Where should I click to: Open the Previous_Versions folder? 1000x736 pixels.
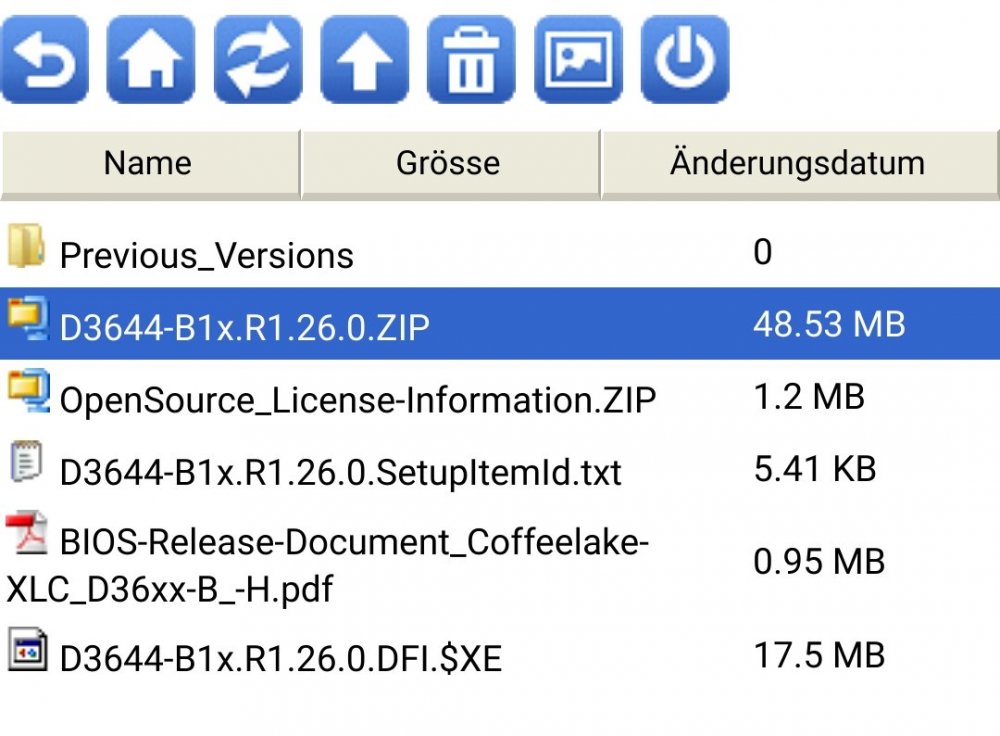click(500, 253)
